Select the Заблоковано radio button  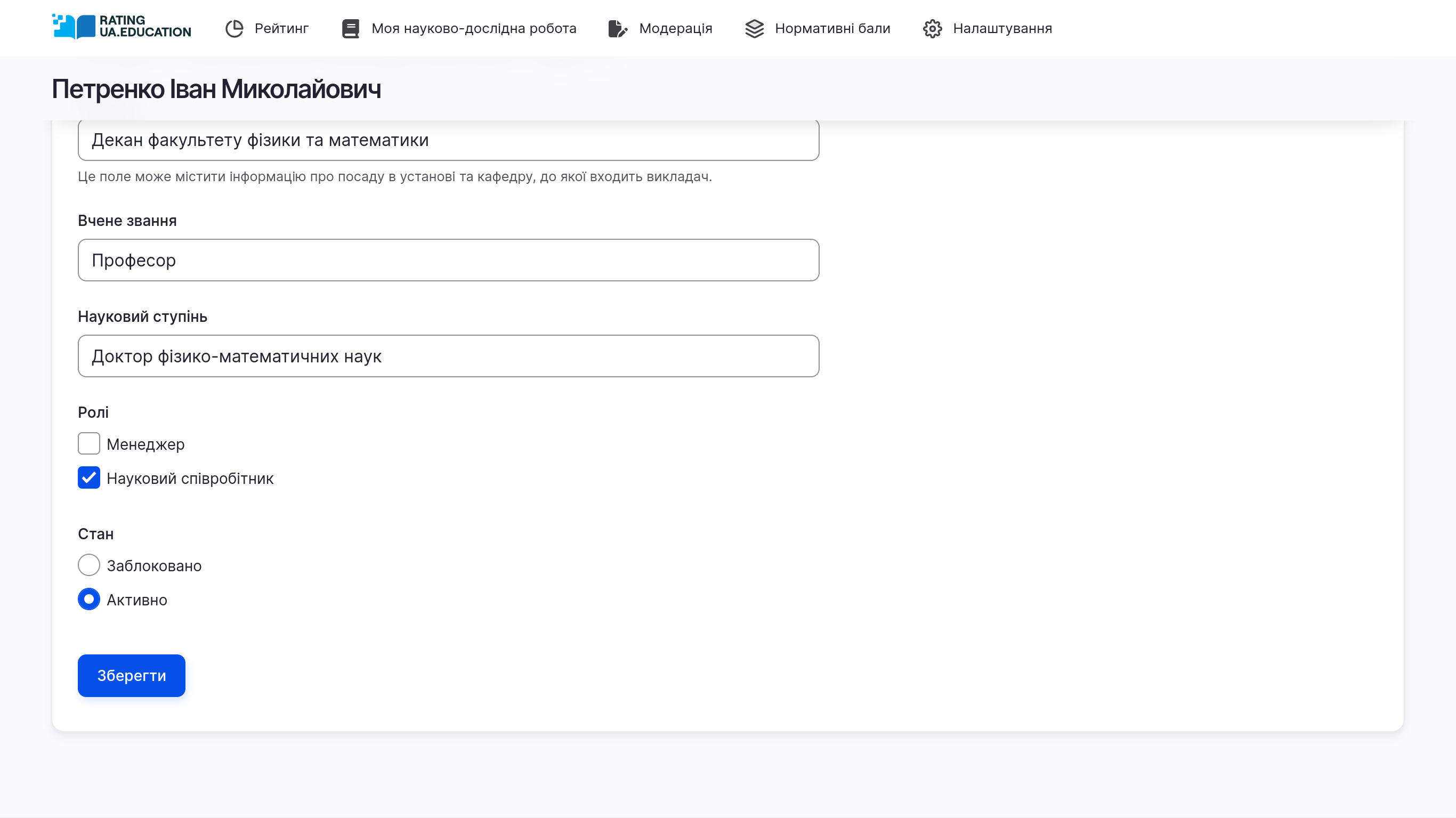tap(89, 565)
